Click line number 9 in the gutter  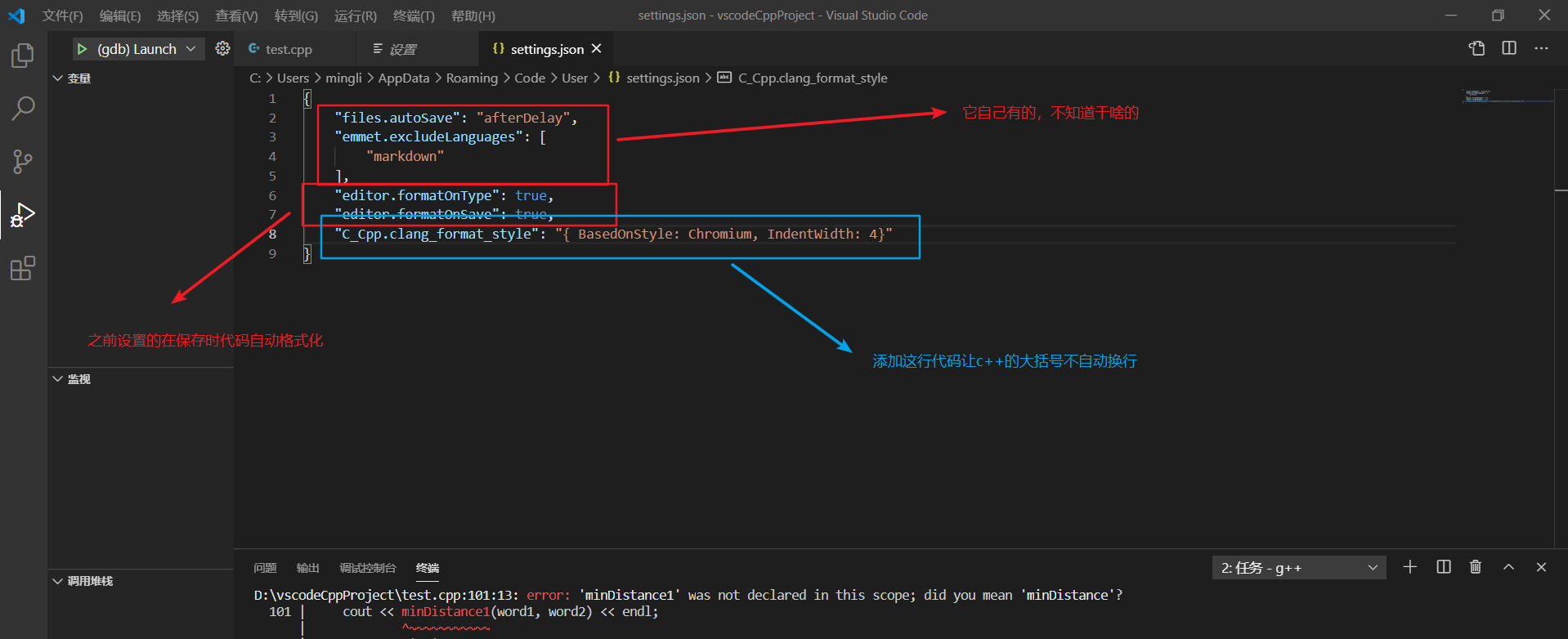point(272,254)
